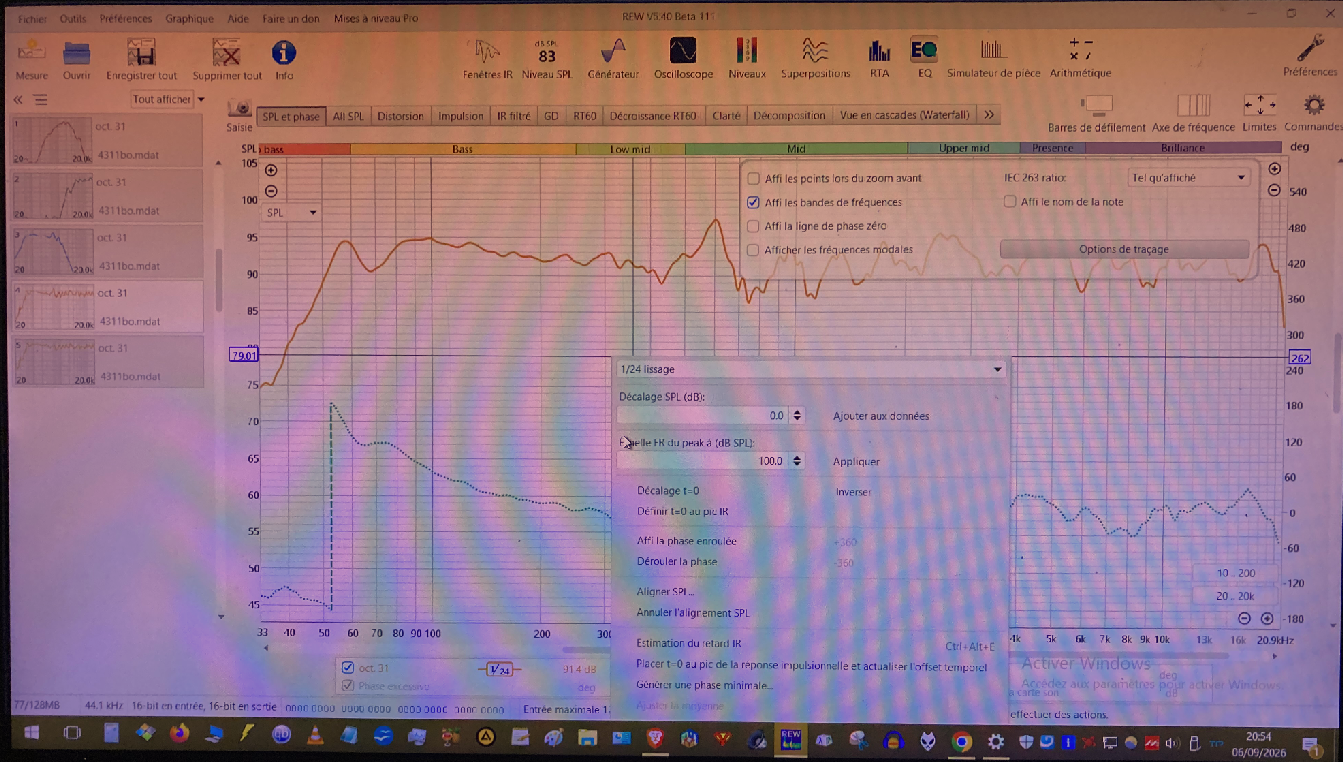The height and width of the screenshot is (762, 1343).
Task: Show more graph tabs with the >> button
Action: tap(989, 116)
